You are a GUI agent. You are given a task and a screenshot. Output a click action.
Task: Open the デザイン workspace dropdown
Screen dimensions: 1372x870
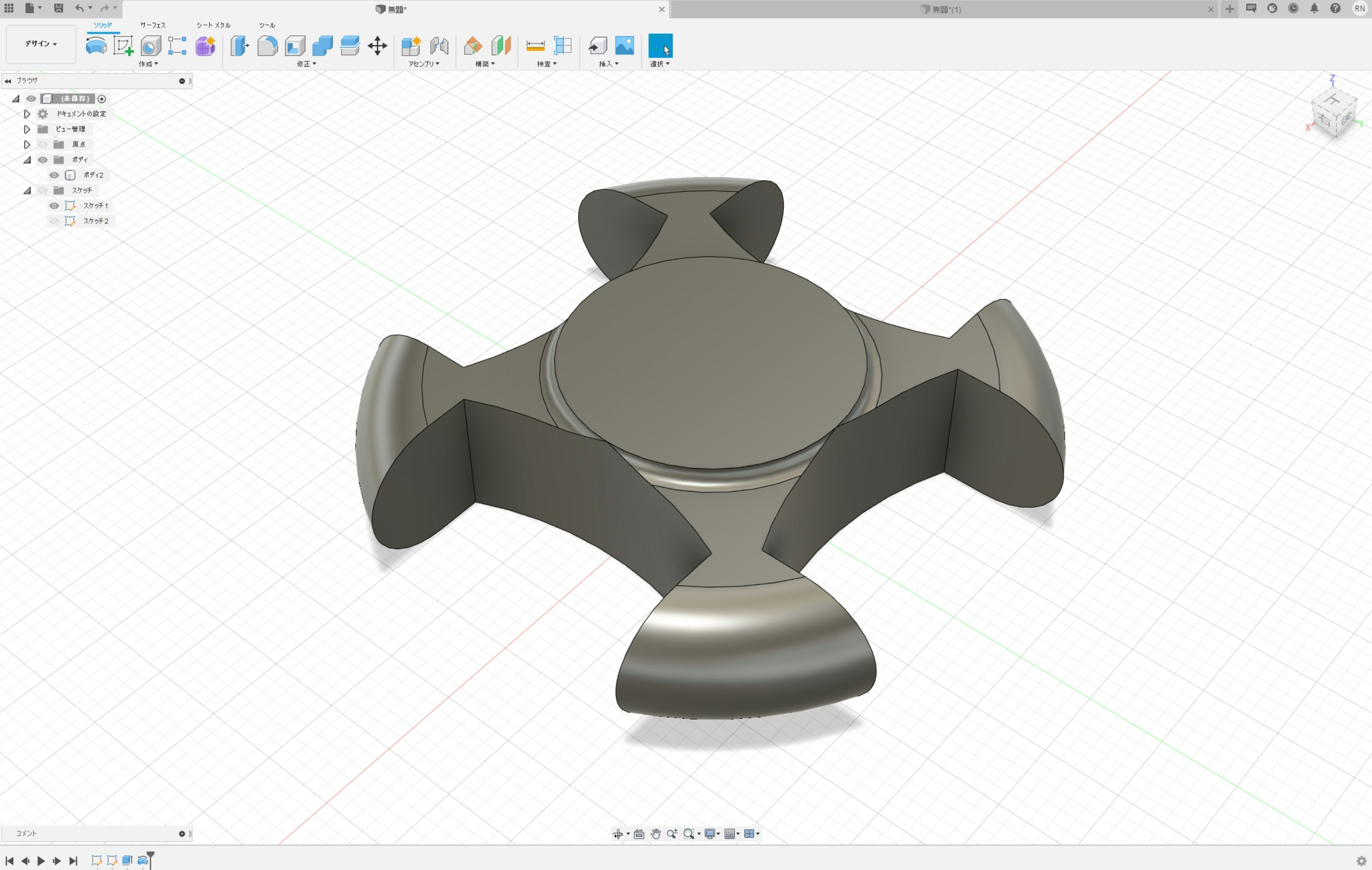pyautogui.click(x=40, y=44)
